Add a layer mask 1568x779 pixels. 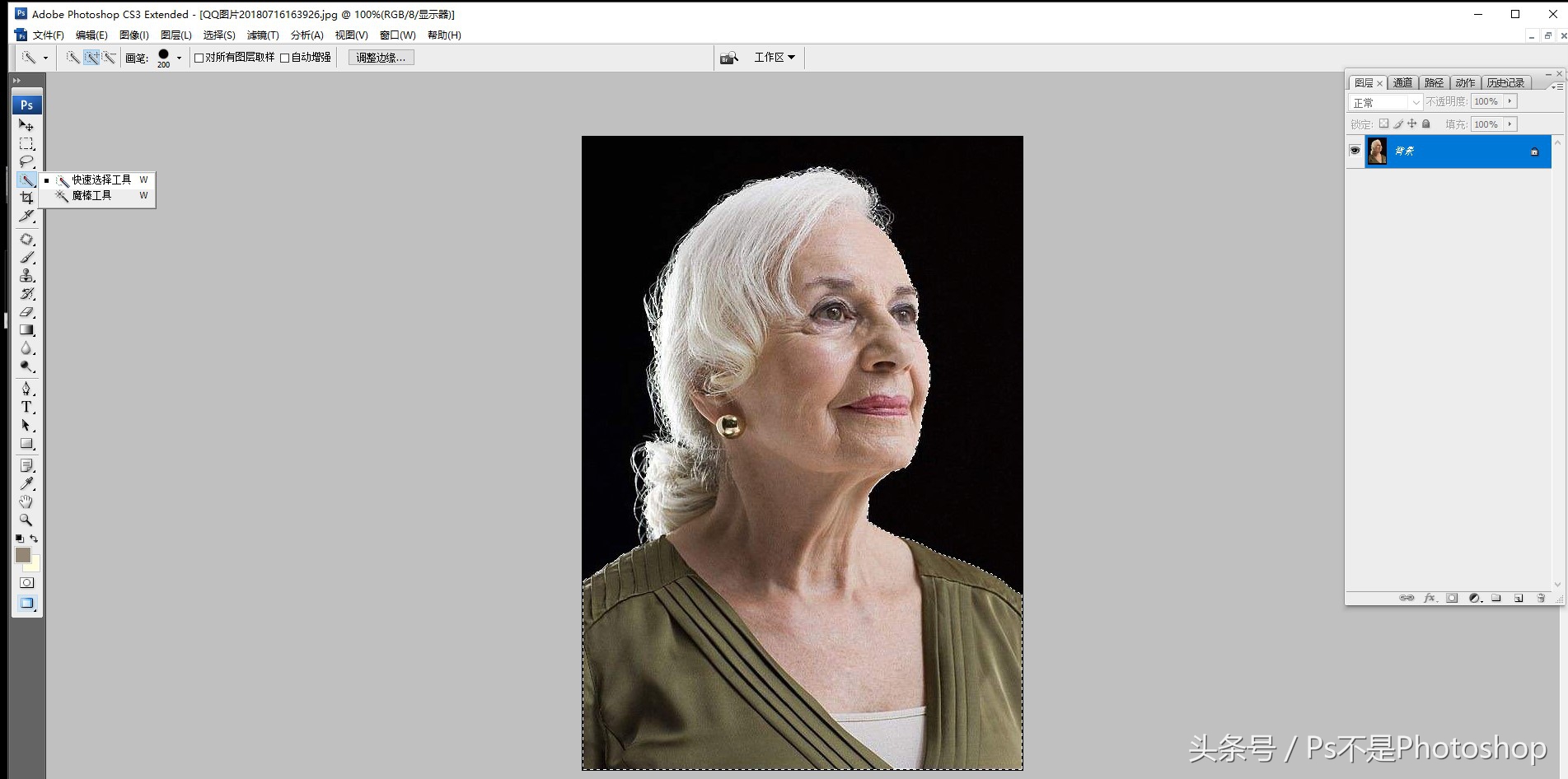click(1452, 598)
